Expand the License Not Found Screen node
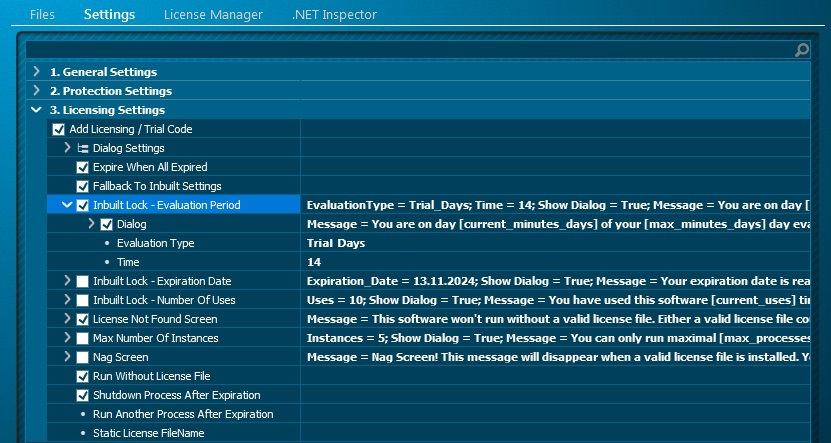The width and height of the screenshot is (831, 443). pyautogui.click(x=68, y=319)
